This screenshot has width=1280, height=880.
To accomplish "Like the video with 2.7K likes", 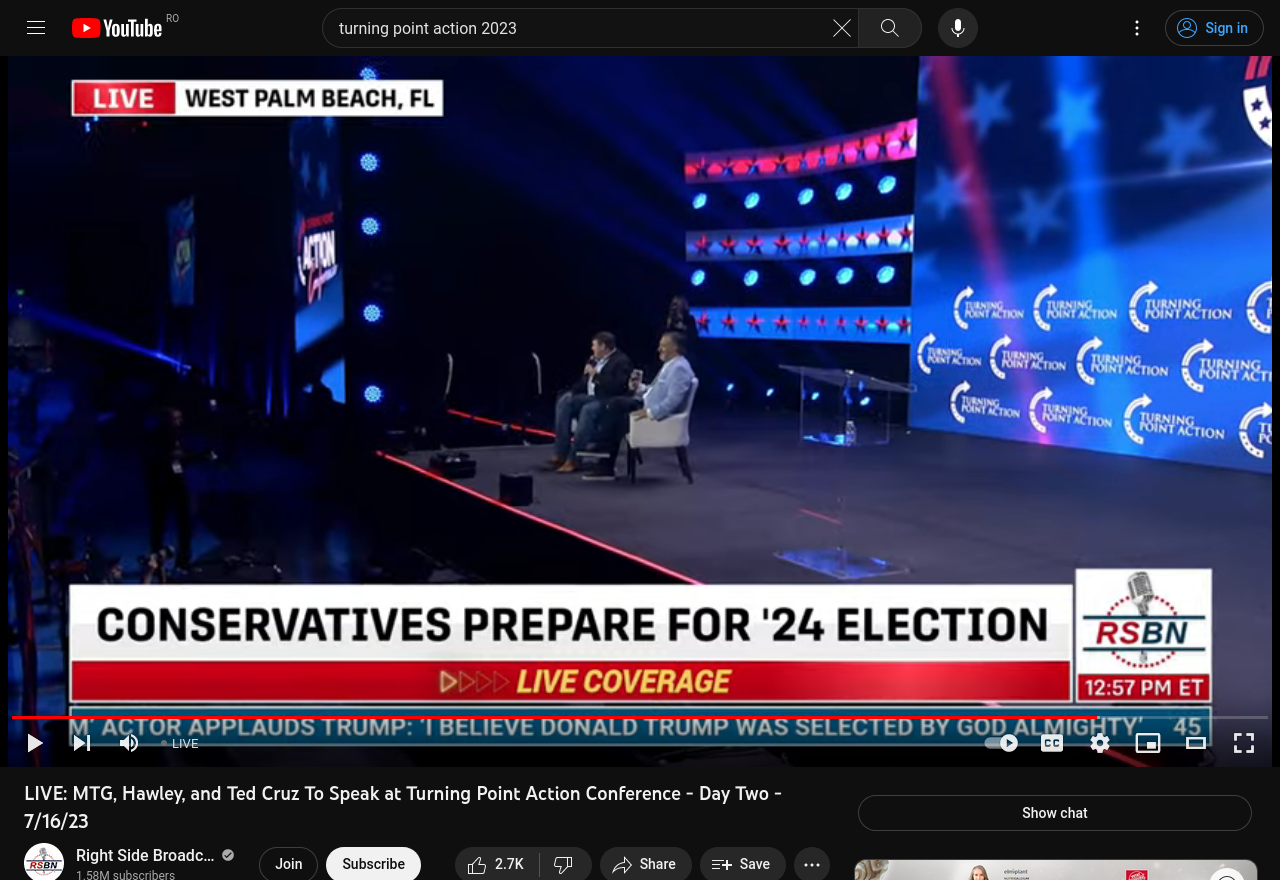I will 497,864.
